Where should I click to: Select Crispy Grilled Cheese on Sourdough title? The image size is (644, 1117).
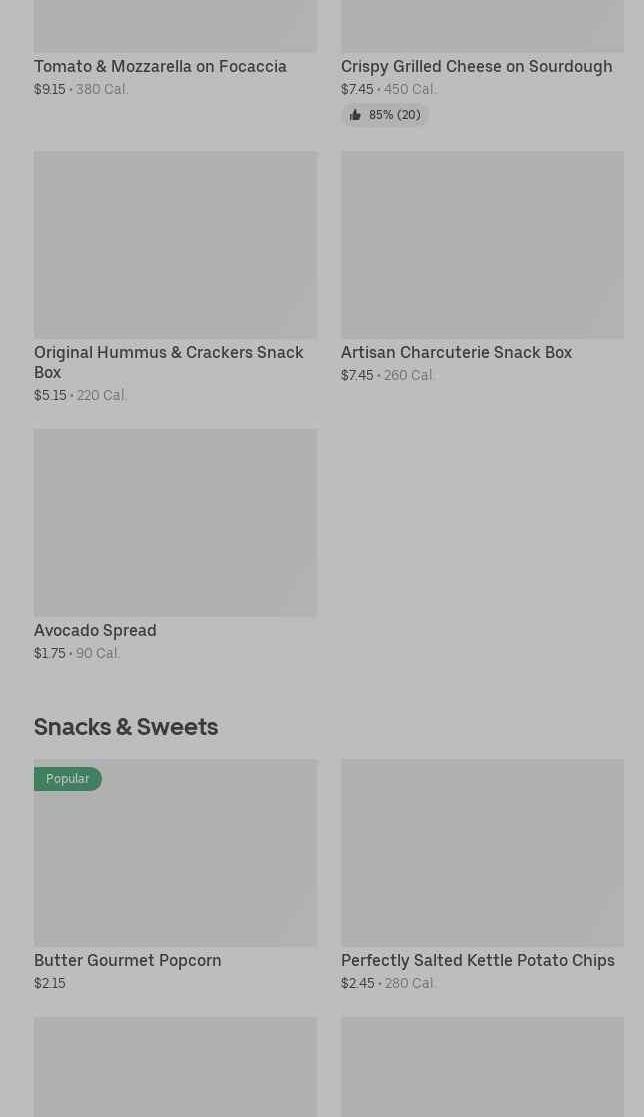click(x=476, y=67)
